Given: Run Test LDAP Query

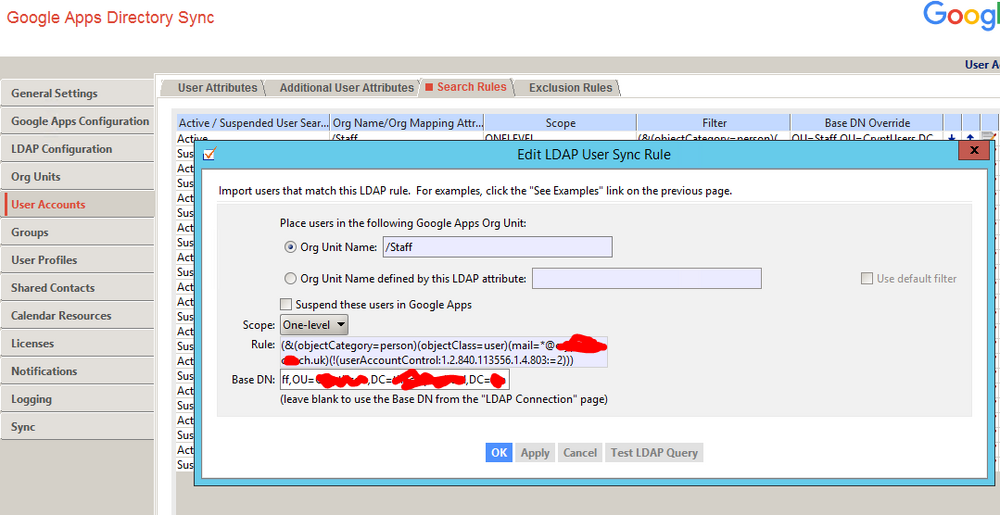Looking at the screenshot, I should pyautogui.click(x=654, y=453).
